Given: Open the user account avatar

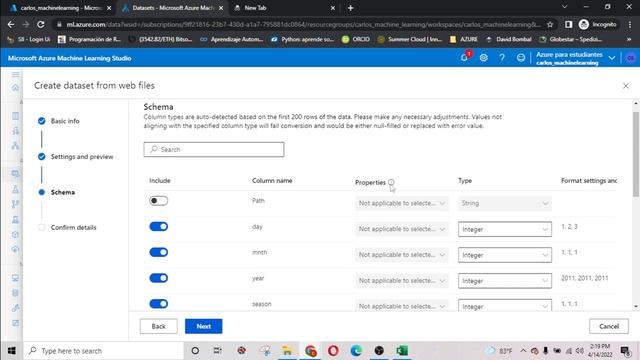Looking at the screenshot, I should pos(630,58).
